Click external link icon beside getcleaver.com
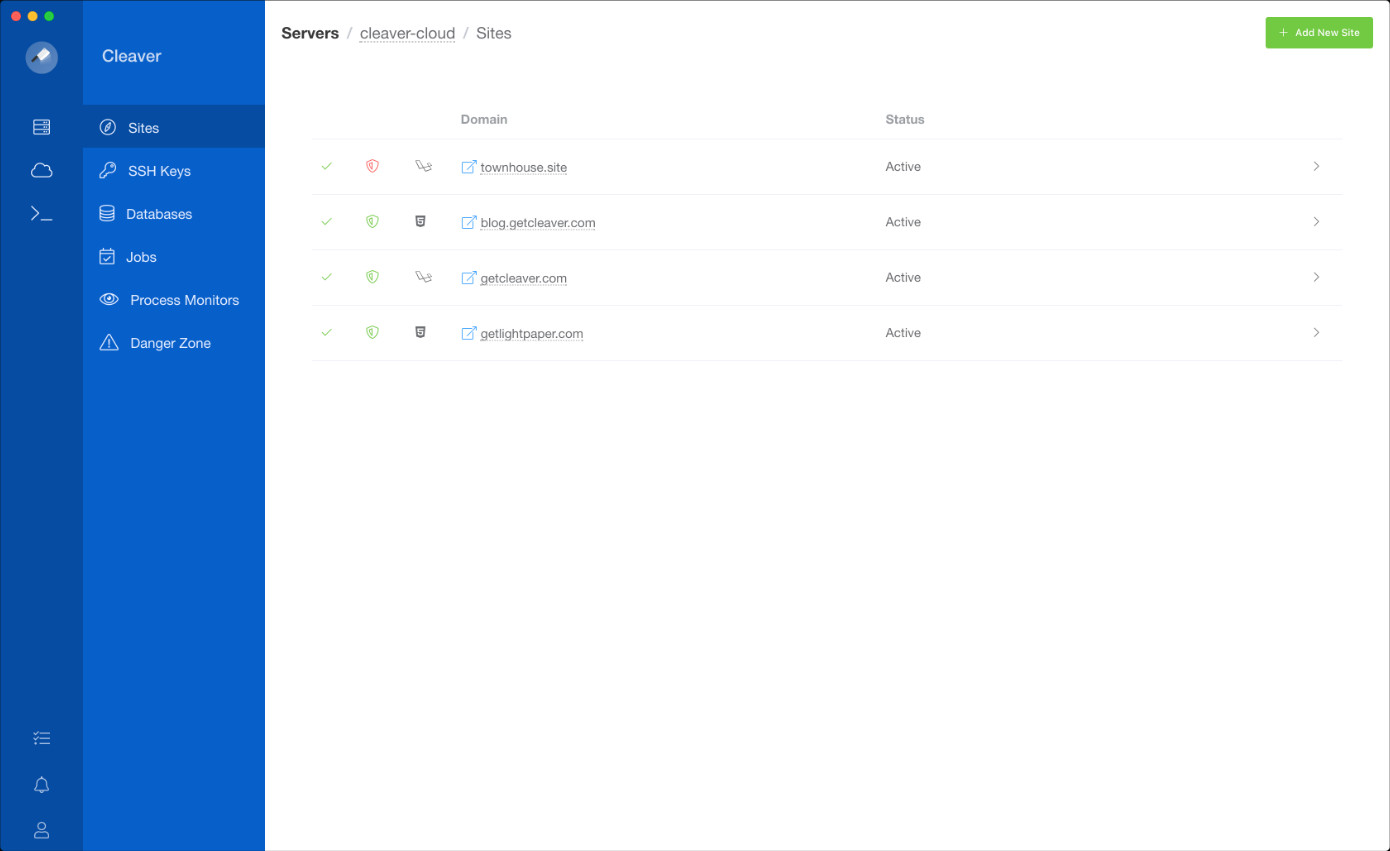This screenshot has height=851, width=1390. 468,277
